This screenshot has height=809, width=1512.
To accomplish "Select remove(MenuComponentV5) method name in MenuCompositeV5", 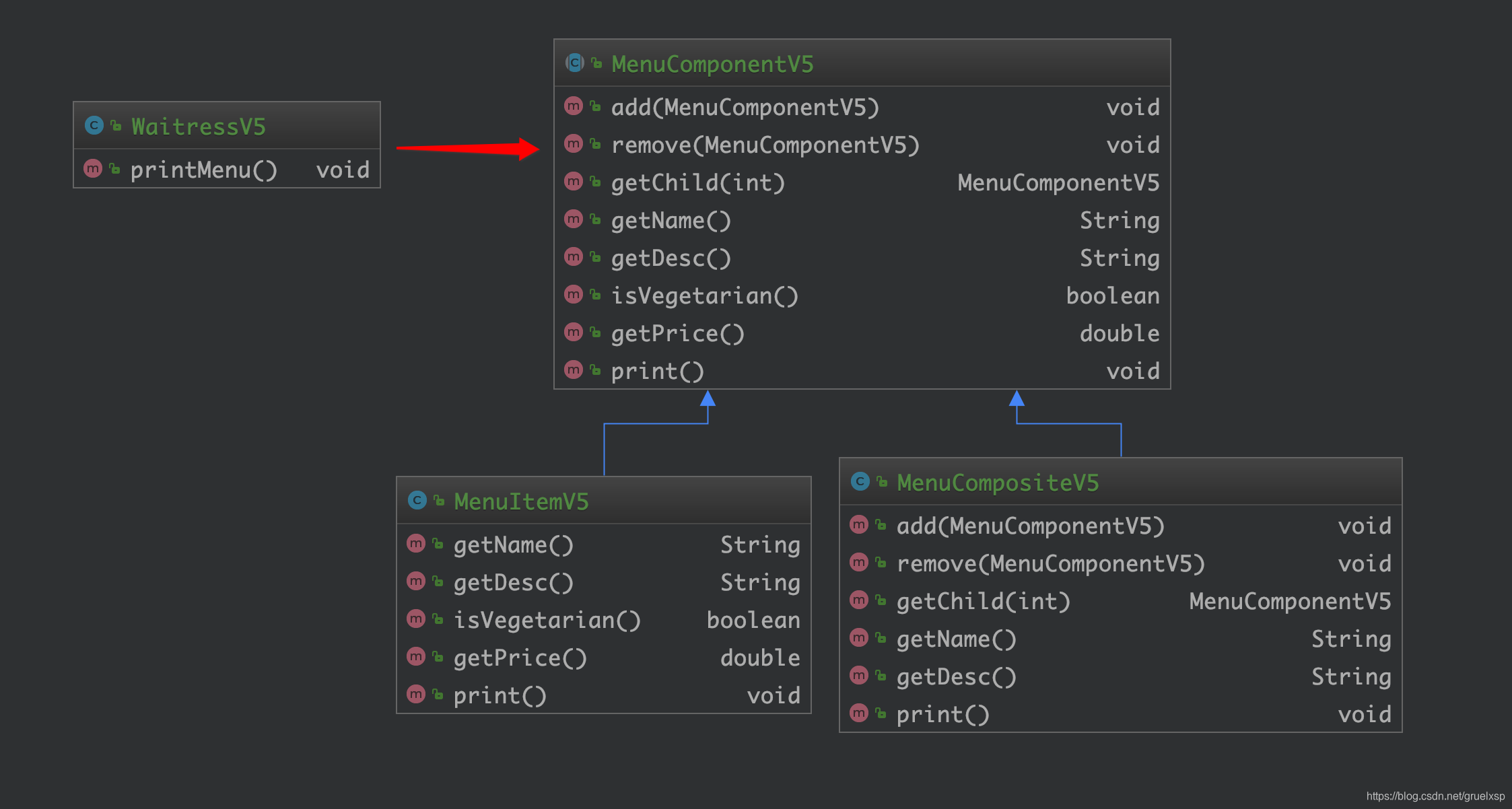I will 1051,563.
